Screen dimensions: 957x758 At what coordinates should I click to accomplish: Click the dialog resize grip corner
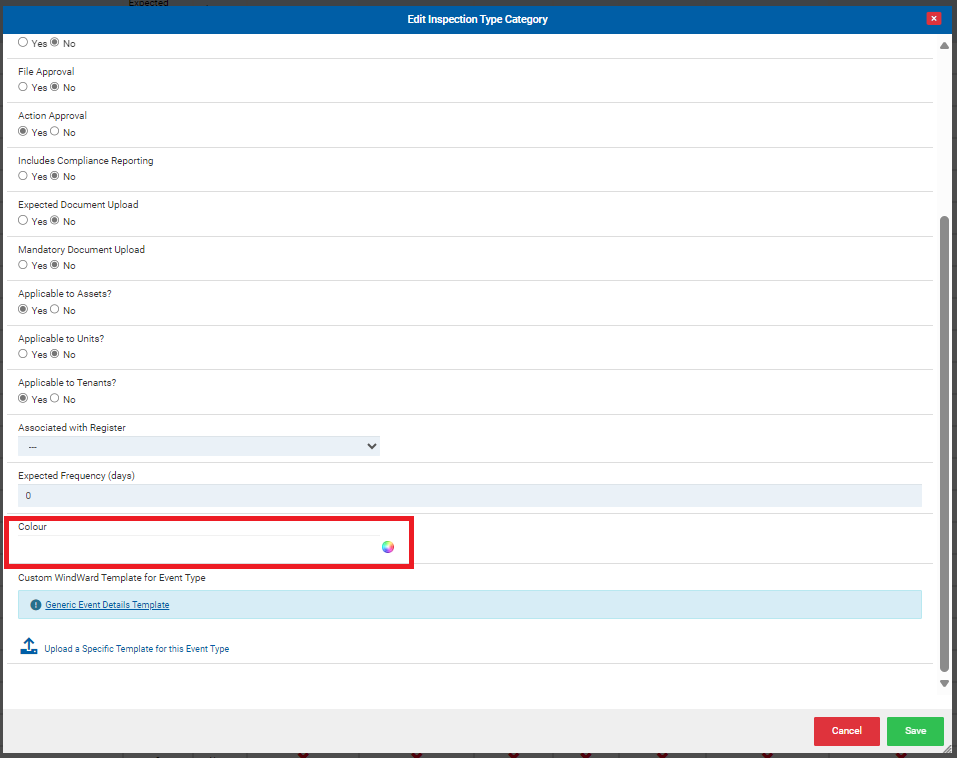947,749
